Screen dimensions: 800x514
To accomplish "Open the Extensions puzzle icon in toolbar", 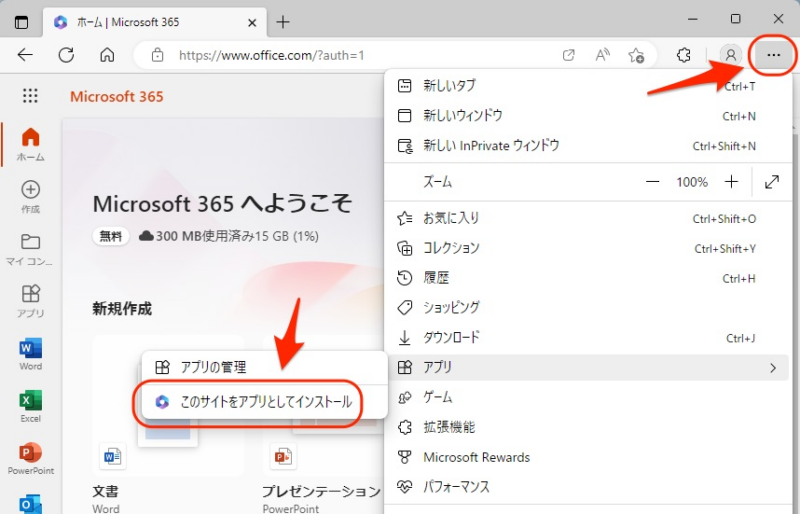I will coord(684,55).
